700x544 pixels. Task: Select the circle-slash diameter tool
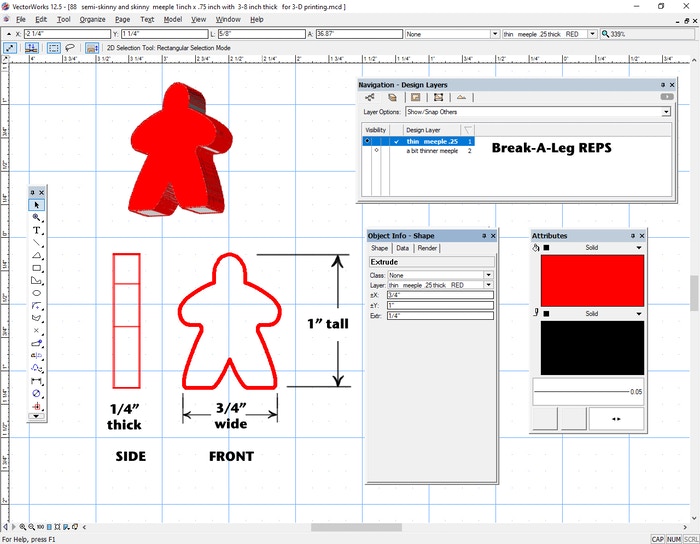[x=36, y=394]
